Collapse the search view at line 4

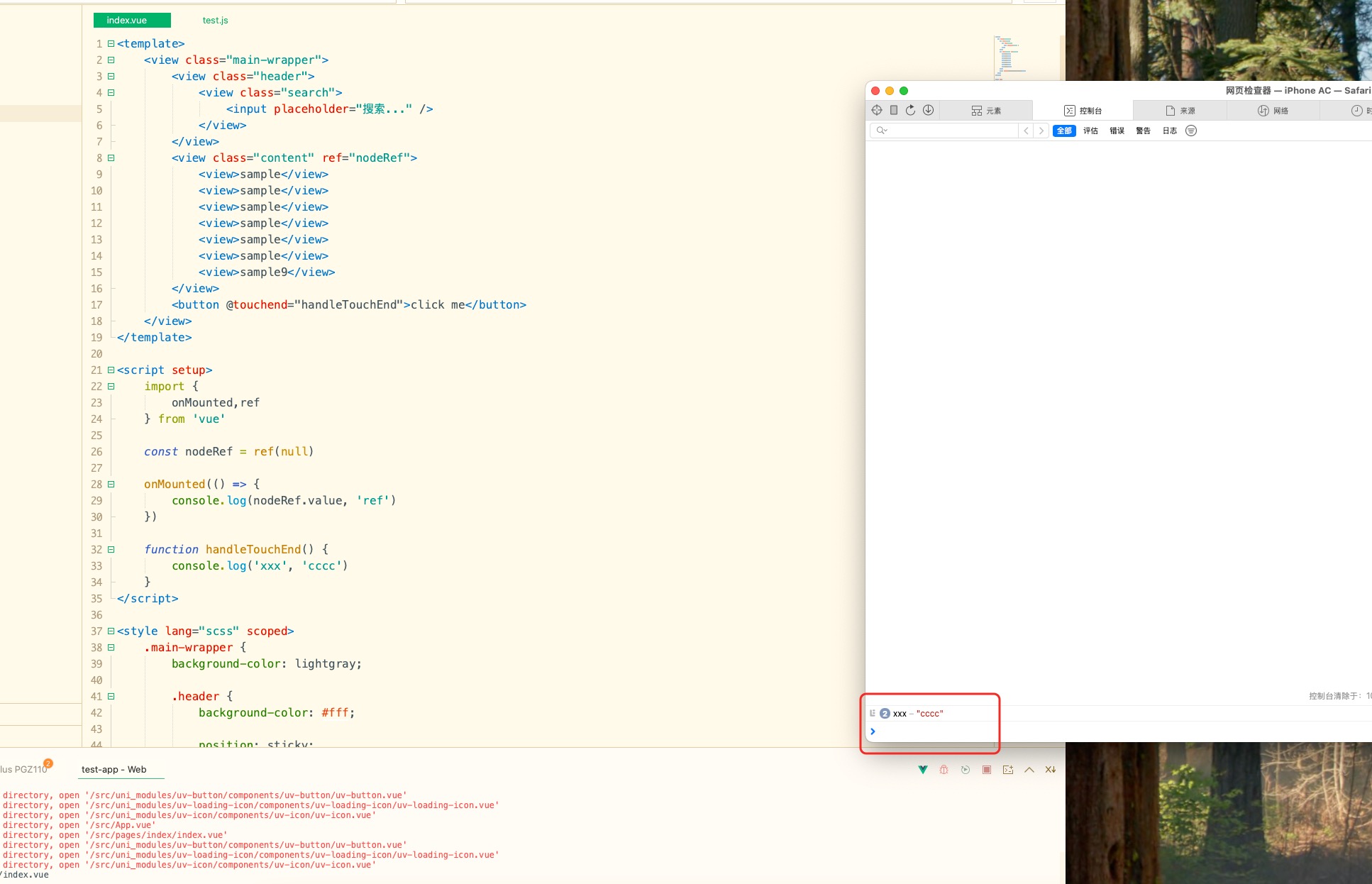[111, 93]
